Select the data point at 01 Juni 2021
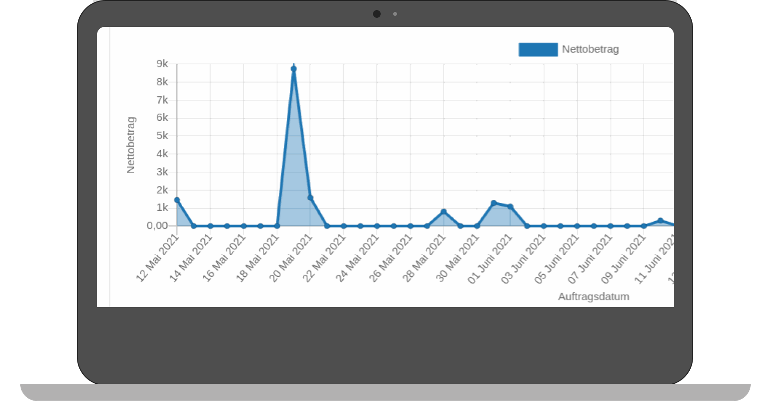The width and height of the screenshot is (770, 402). [510, 207]
